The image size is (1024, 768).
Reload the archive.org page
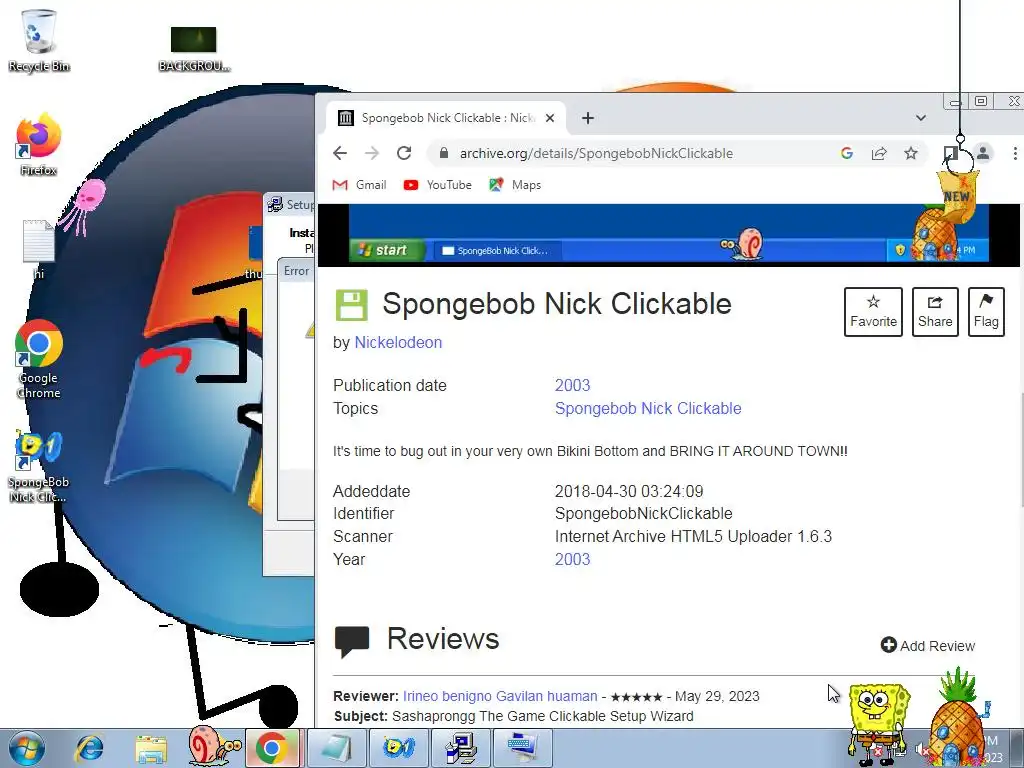(x=404, y=153)
